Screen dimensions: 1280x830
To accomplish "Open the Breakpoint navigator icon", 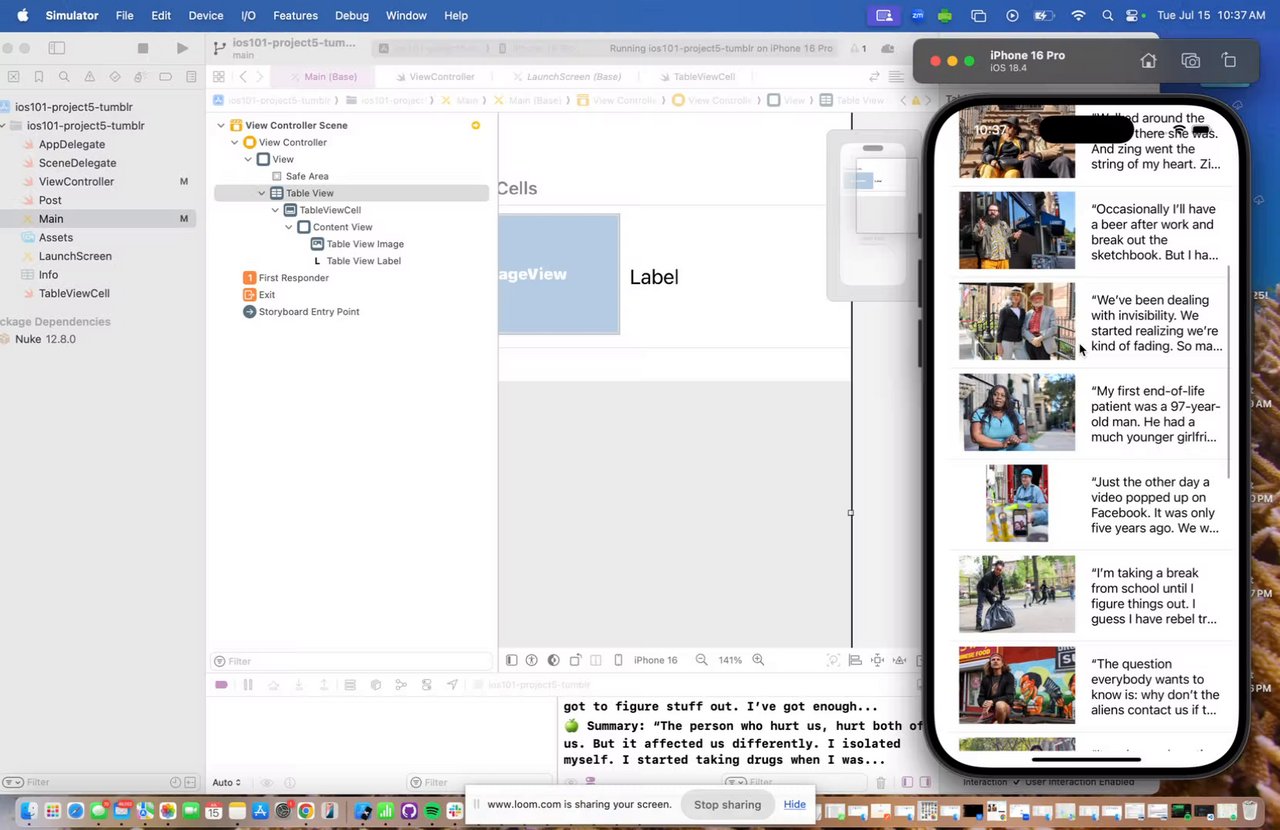I will 165,77.
